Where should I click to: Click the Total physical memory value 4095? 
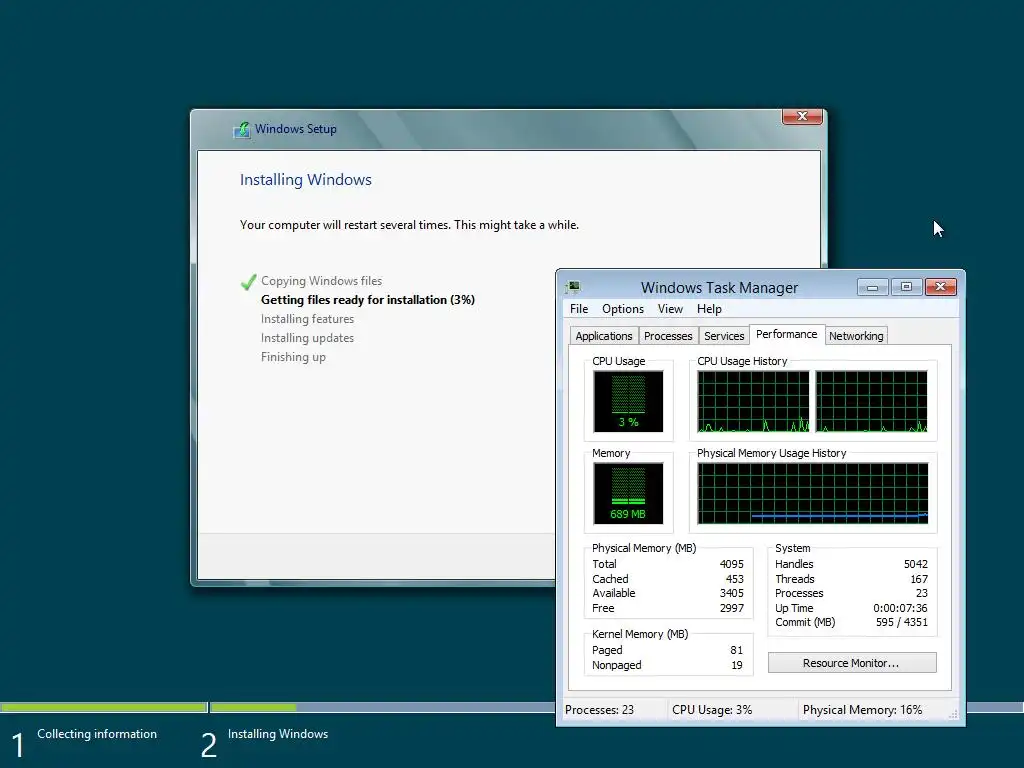point(731,564)
